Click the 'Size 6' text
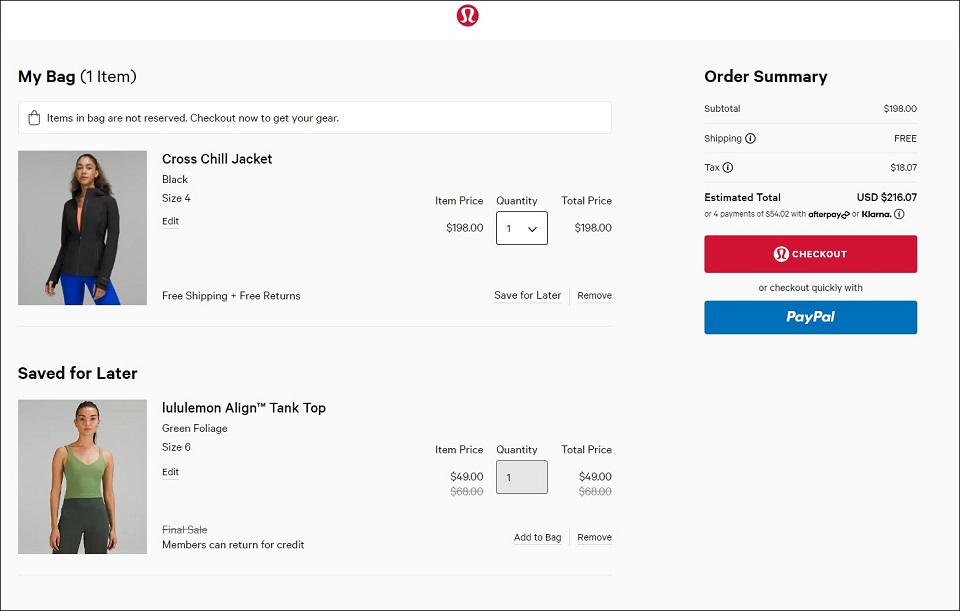This screenshot has width=960, height=611. (x=176, y=447)
